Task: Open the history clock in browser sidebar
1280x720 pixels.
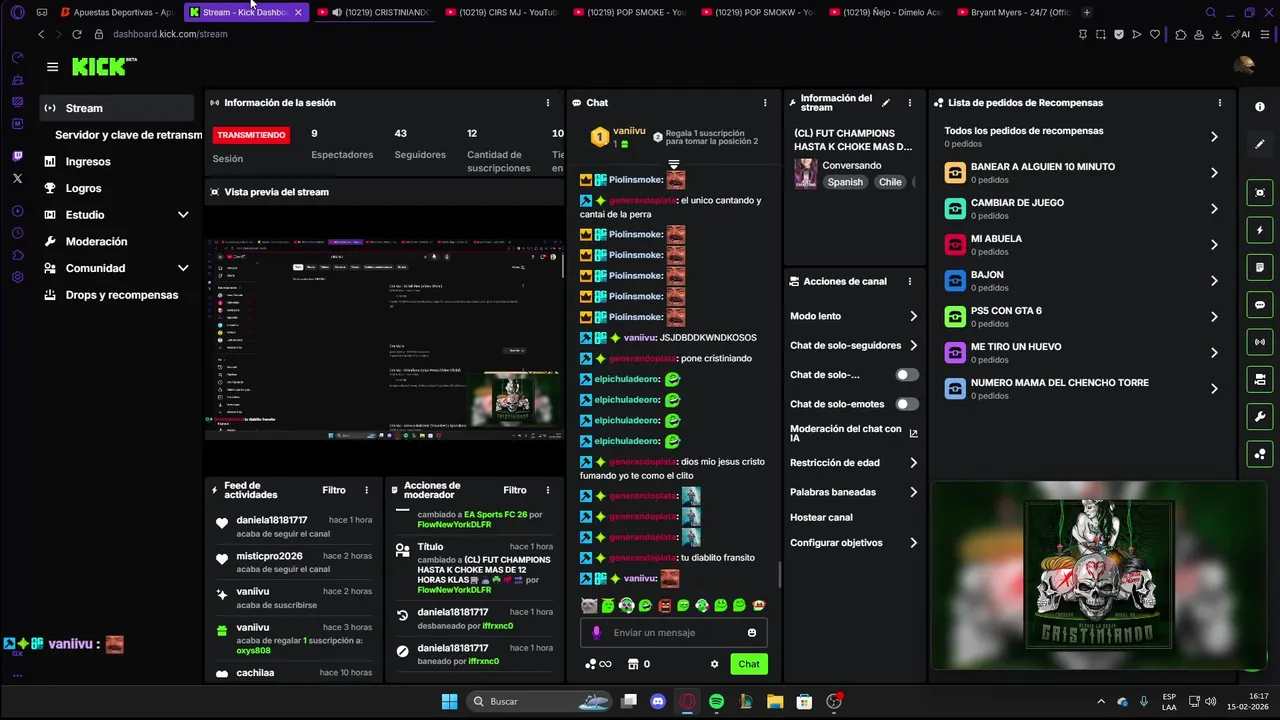Action: click(x=17, y=233)
